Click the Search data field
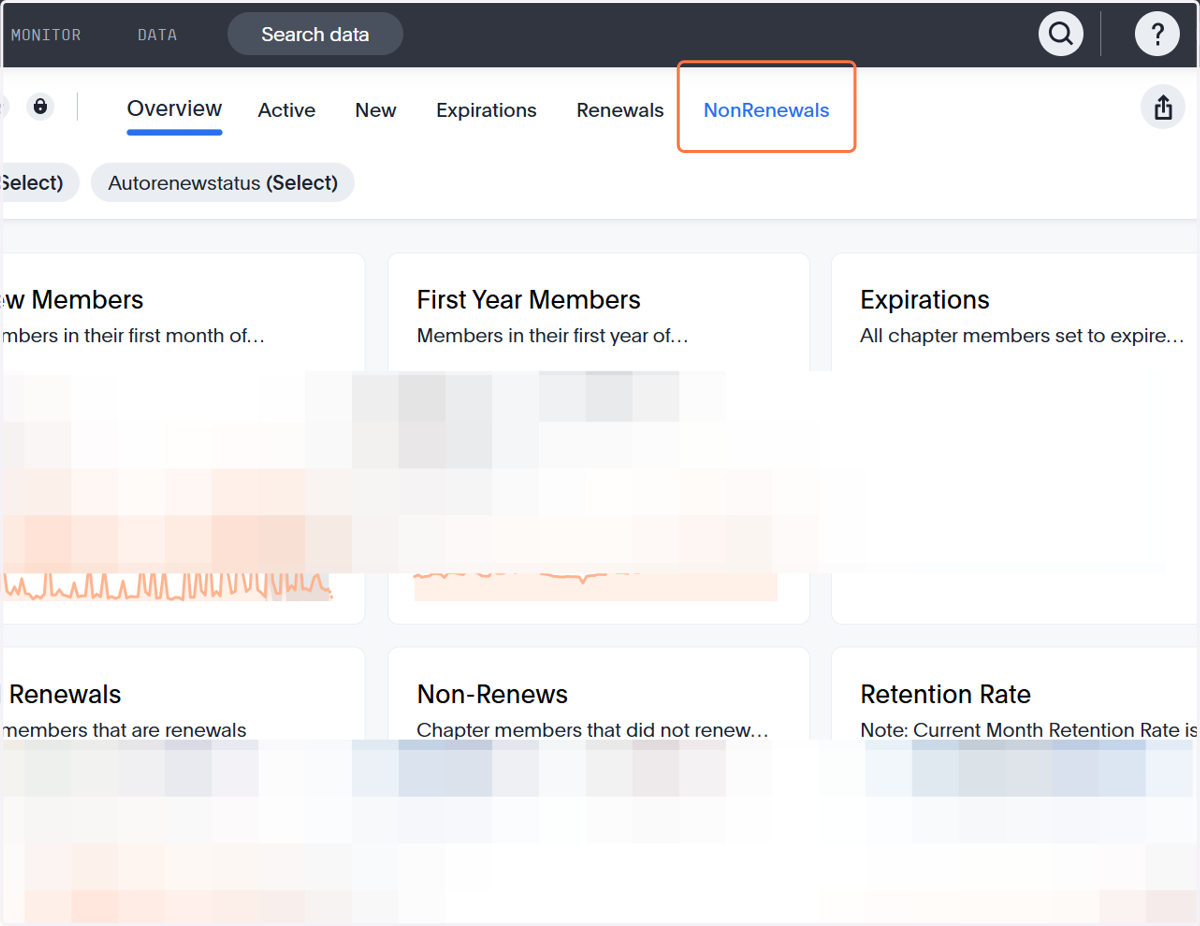Screen dimensions: 1200x926 pyautogui.click(x=315, y=34)
